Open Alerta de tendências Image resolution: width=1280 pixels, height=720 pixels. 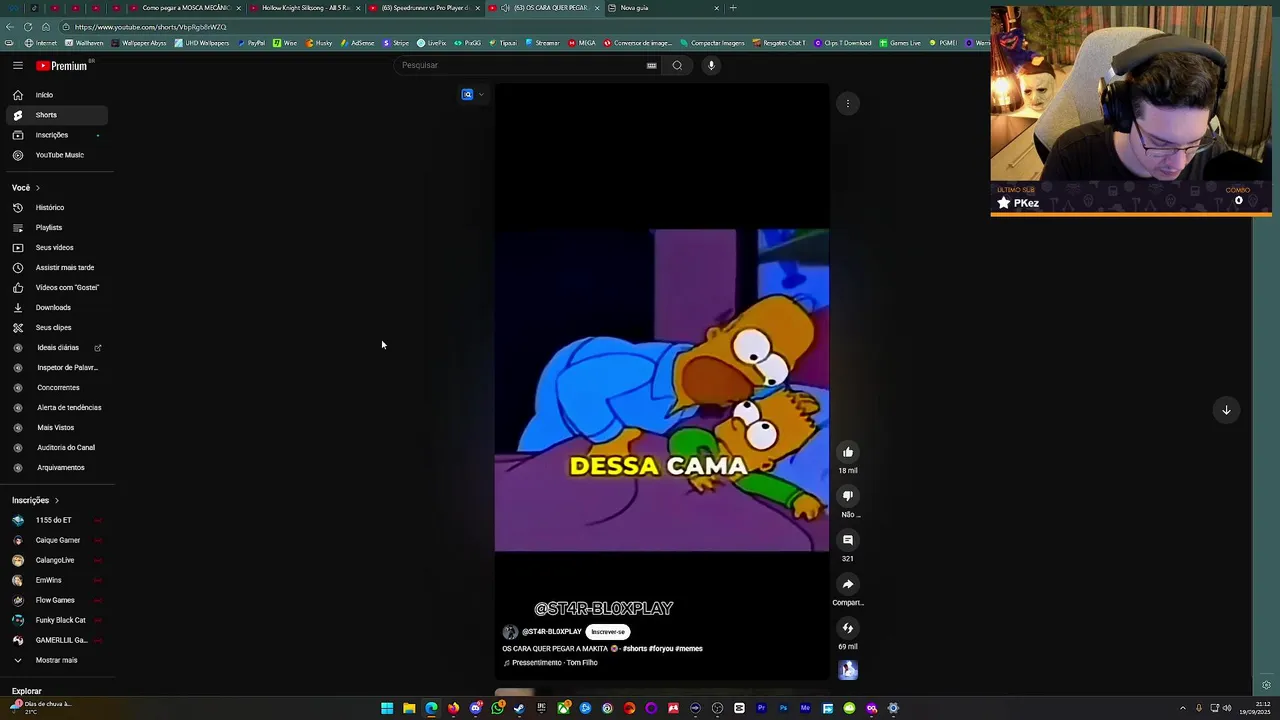57,408
